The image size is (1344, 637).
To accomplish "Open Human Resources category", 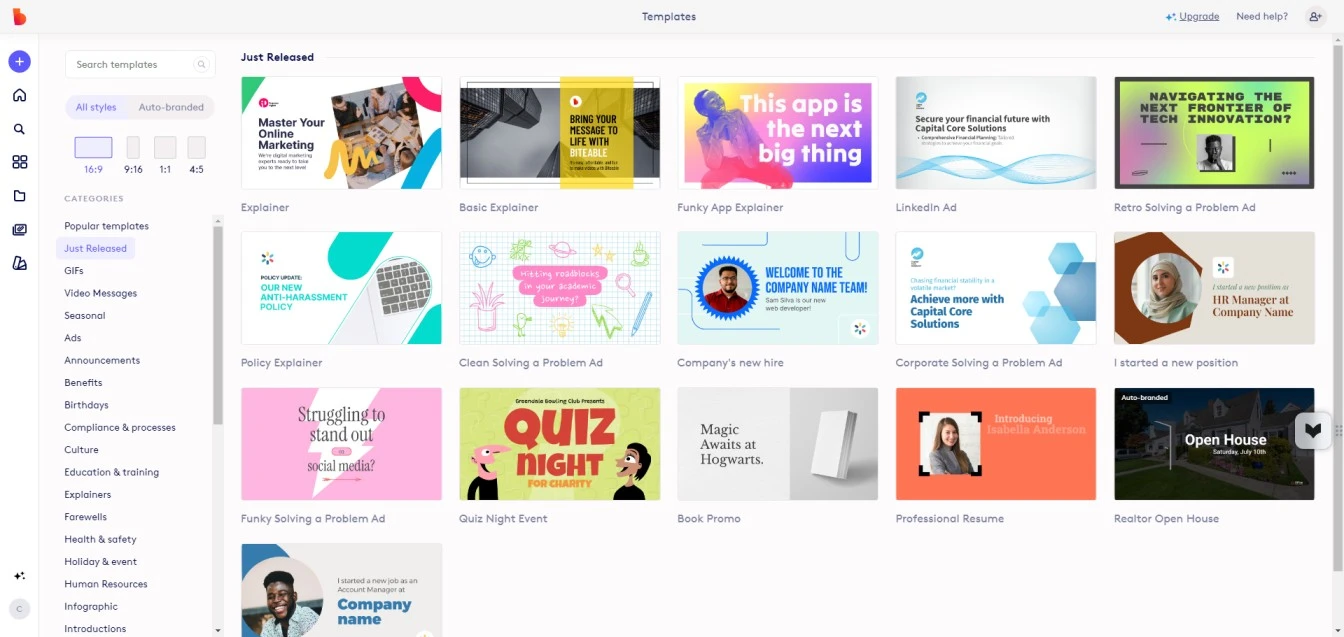I will pyautogui.click(x=106, y=584).
